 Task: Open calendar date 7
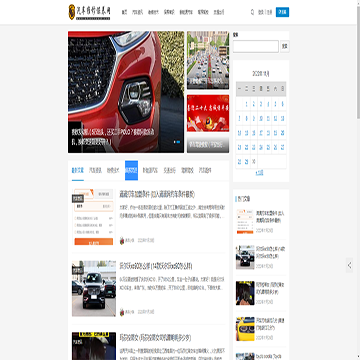coord(239,118)
